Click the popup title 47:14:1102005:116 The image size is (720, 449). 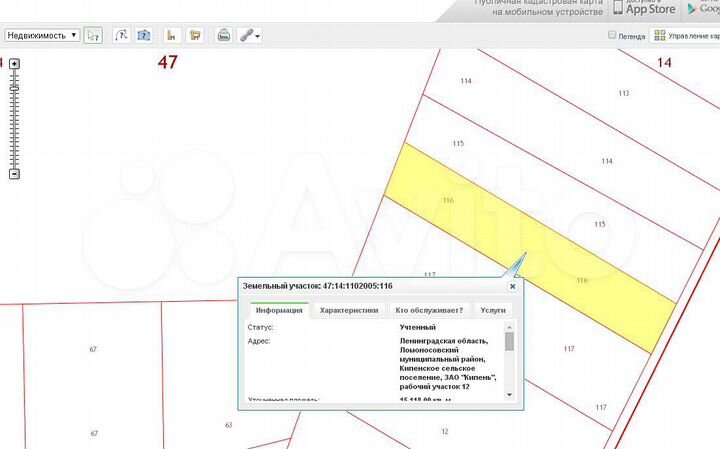pos(358,286)
